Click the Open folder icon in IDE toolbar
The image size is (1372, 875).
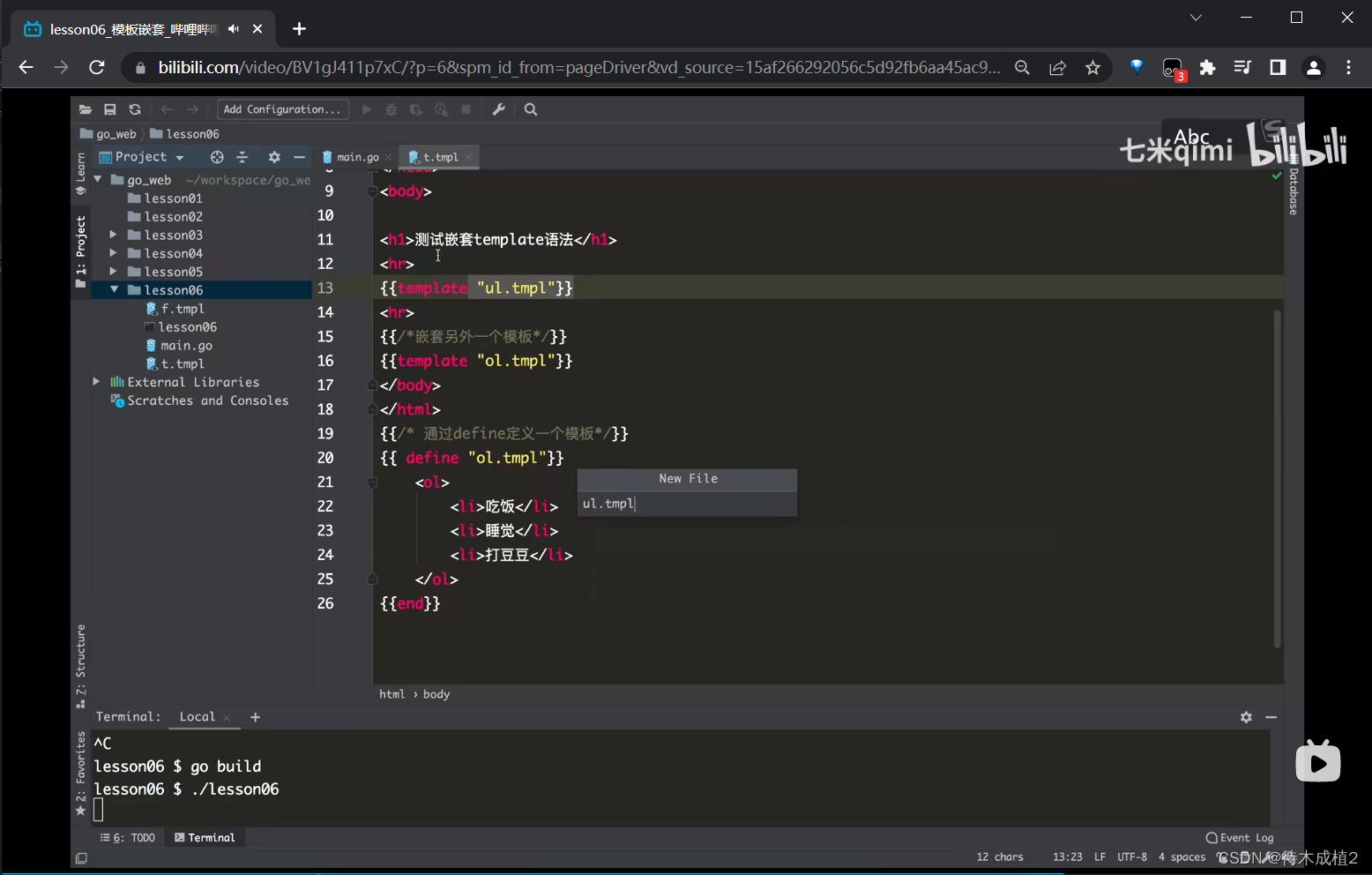coord(86,109)
